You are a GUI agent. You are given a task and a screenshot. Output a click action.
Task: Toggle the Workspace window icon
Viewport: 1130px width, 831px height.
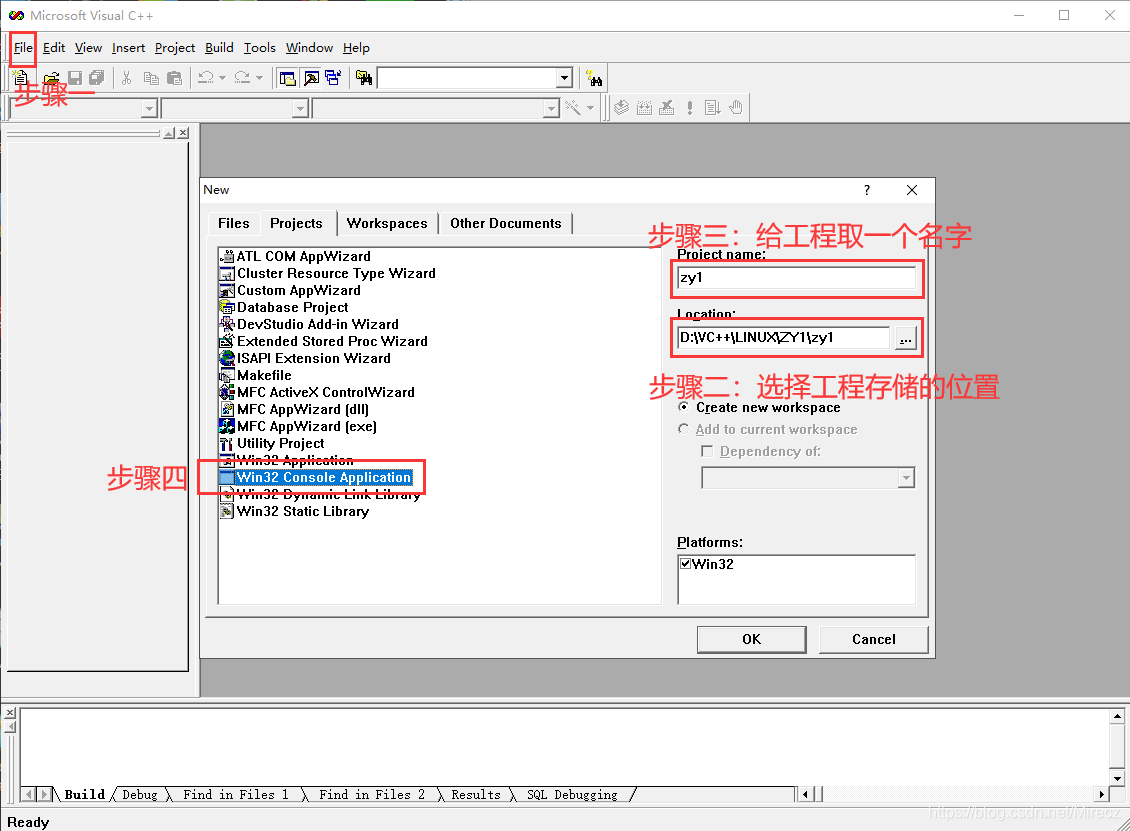287,78
